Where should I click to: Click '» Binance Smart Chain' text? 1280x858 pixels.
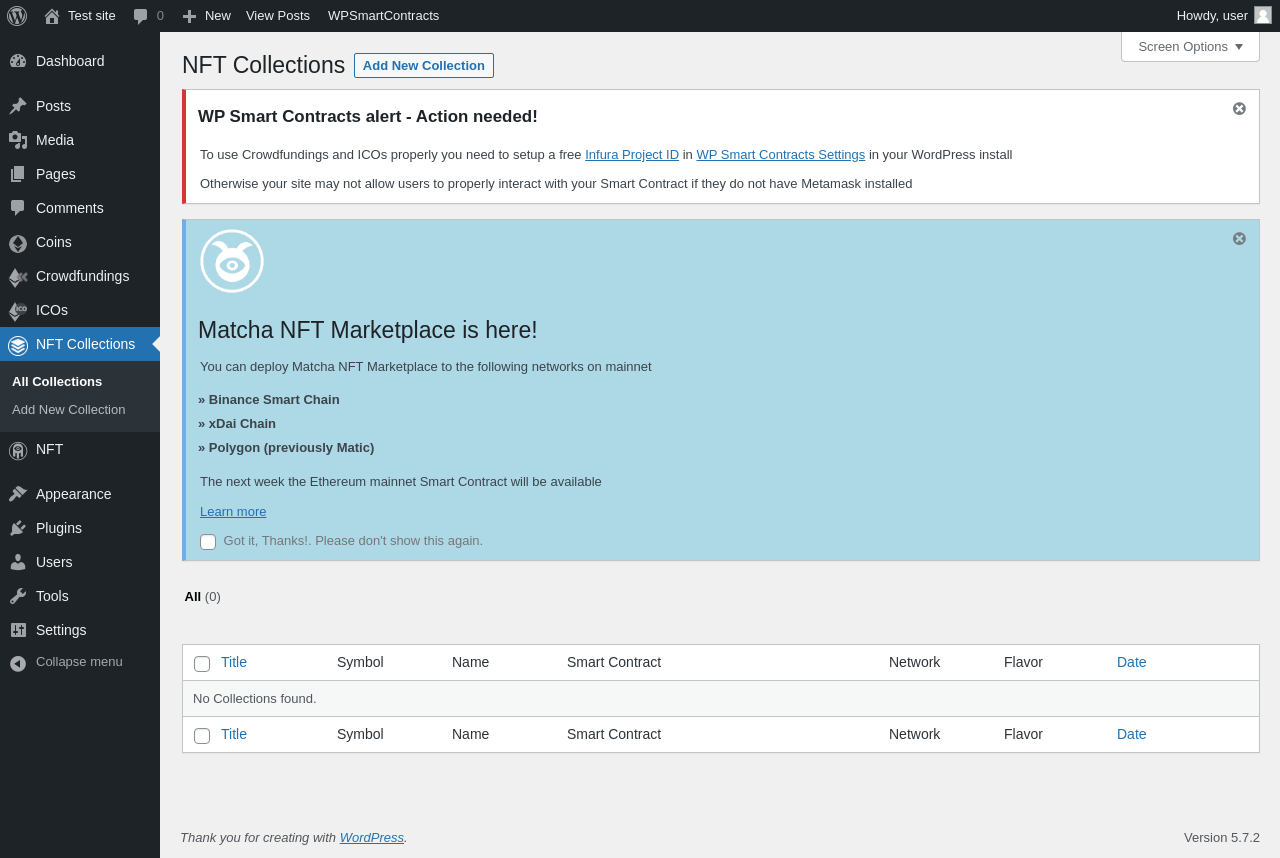pos(269,400)
